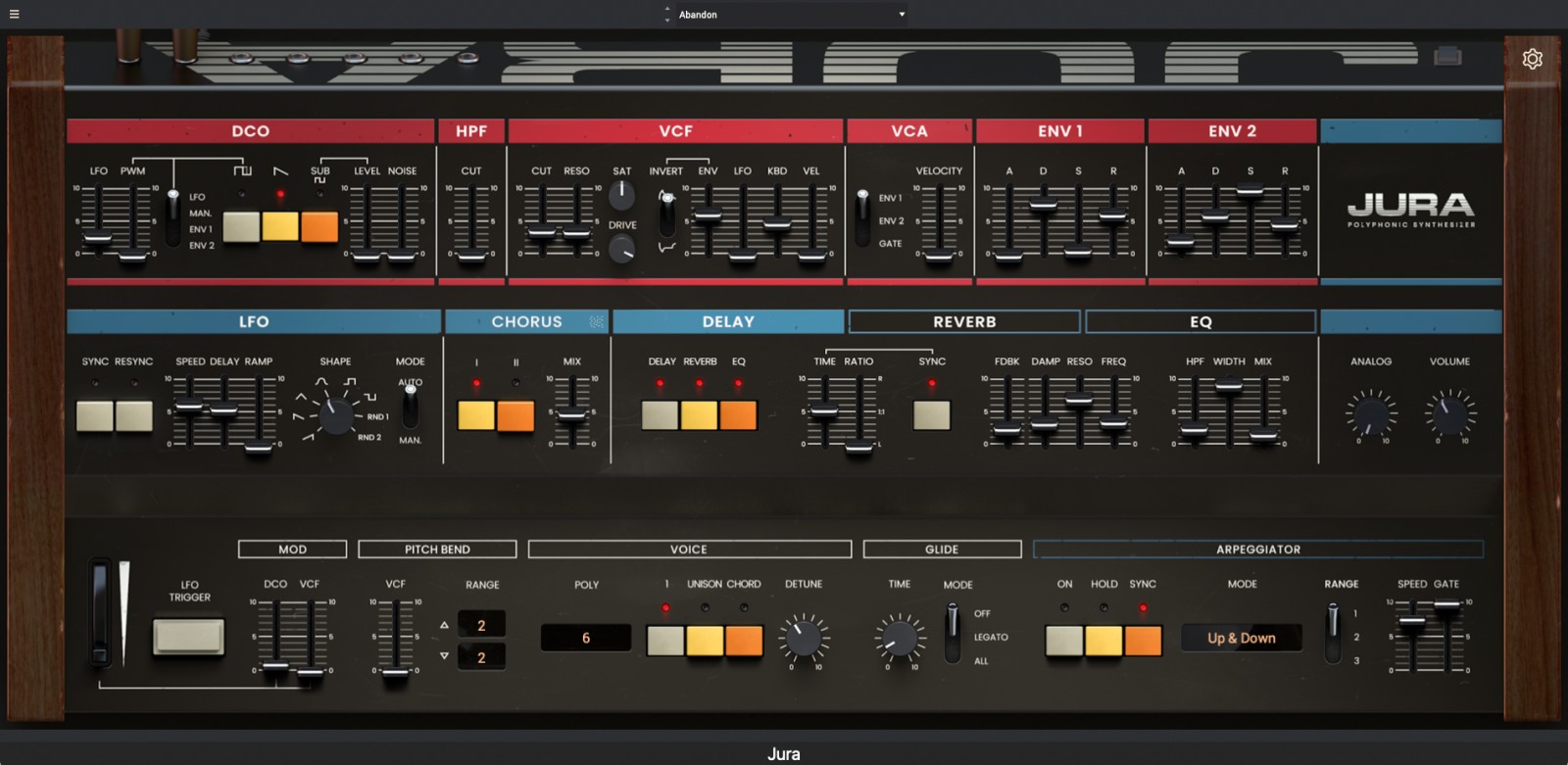Open the settings gear

(1533, 59)
